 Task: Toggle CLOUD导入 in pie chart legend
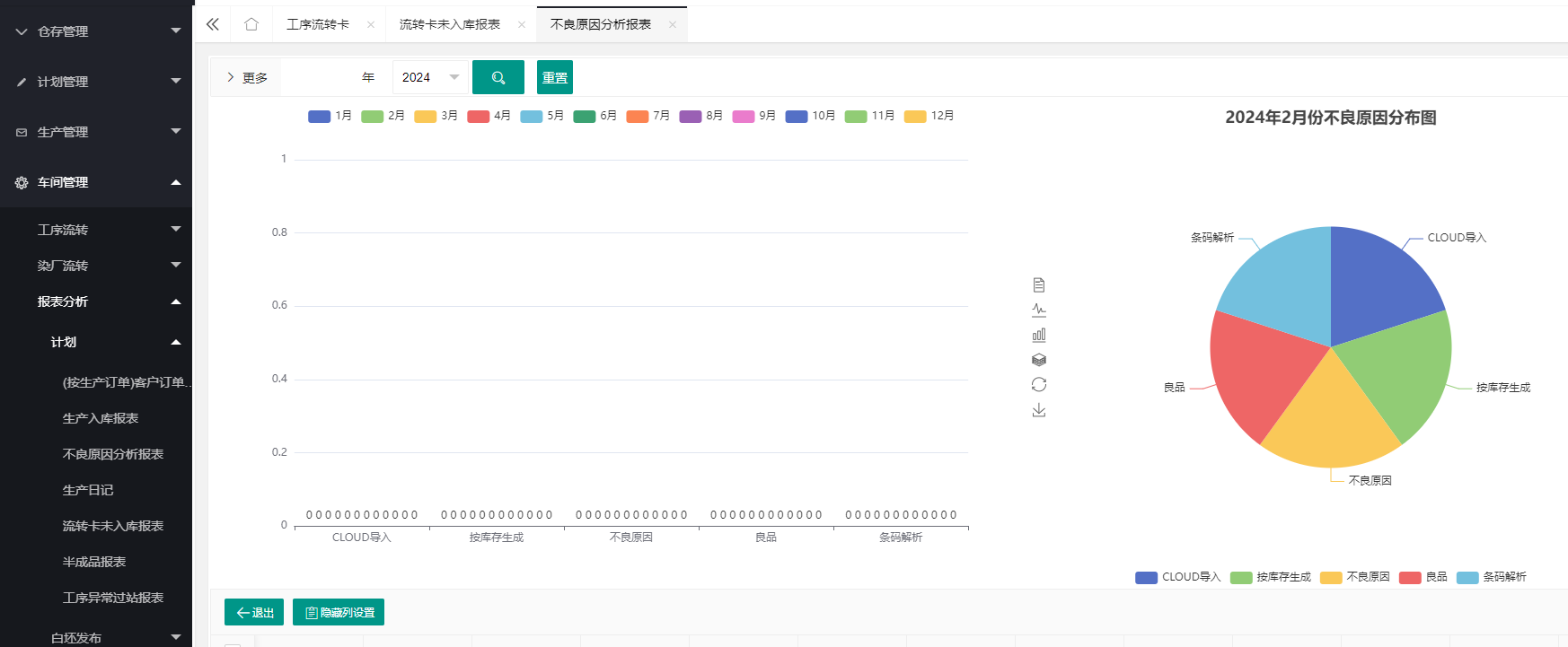tap(1178, 577)
